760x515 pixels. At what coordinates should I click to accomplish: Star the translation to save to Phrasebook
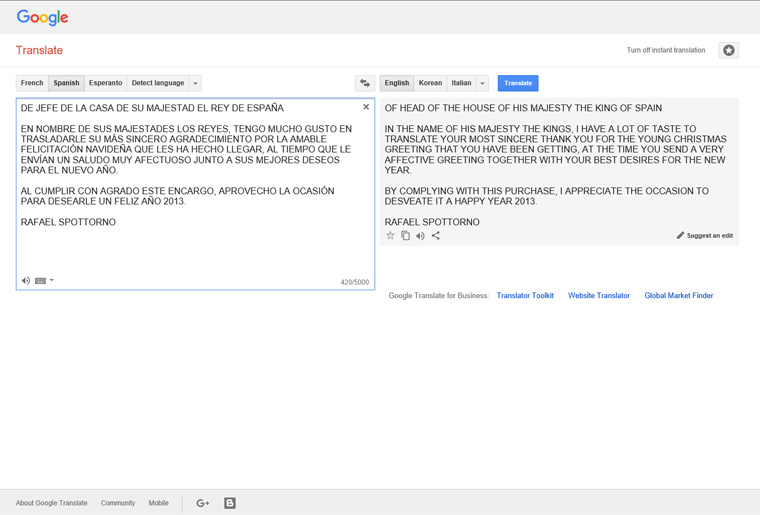point(390,235)
